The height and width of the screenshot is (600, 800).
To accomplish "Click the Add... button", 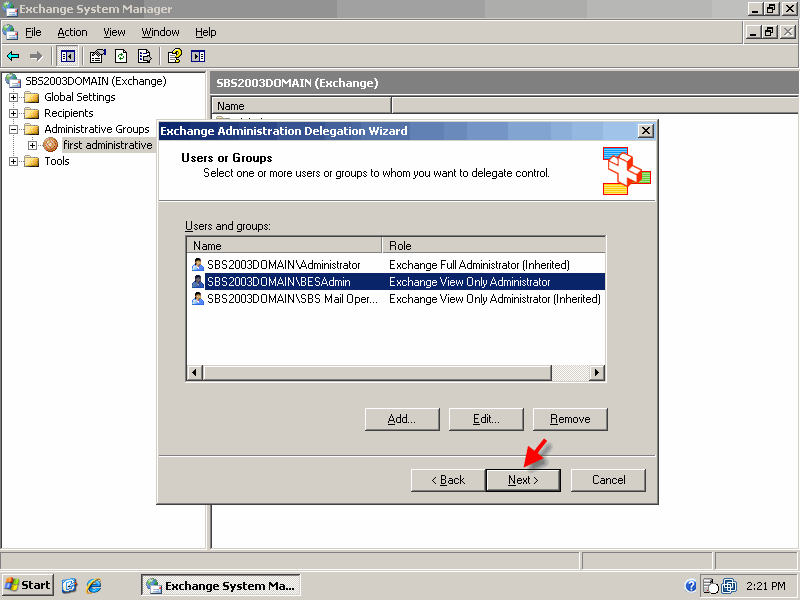I will click(x=402, y=419).
